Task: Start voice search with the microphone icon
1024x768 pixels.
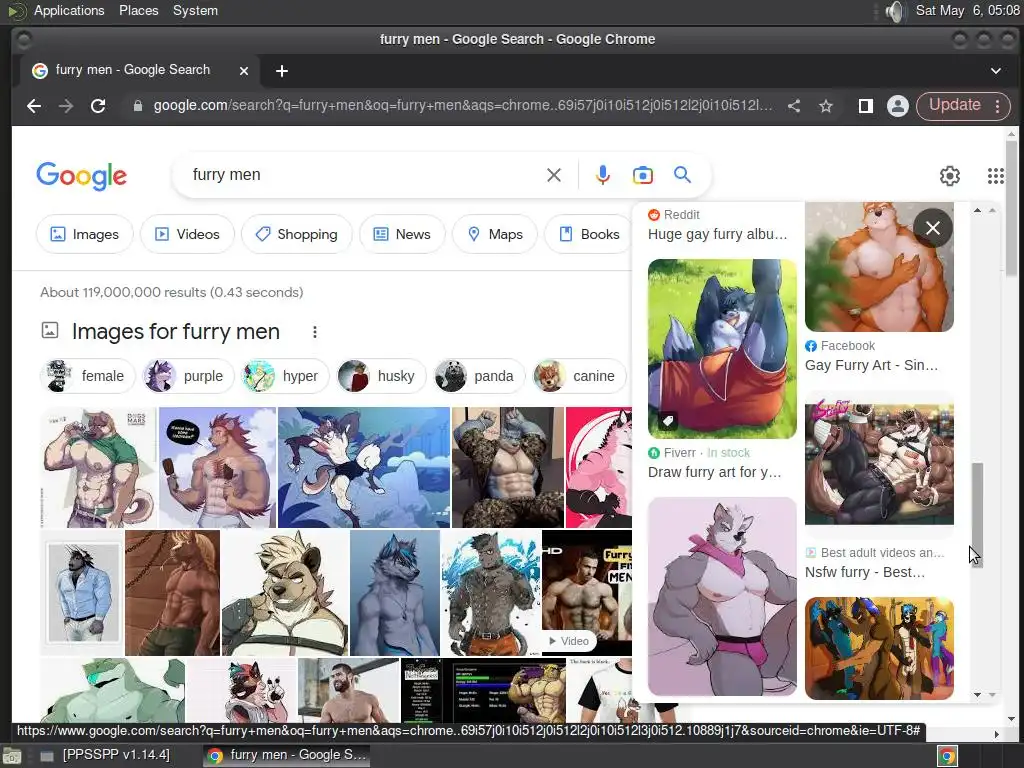Action: [603, 175]
